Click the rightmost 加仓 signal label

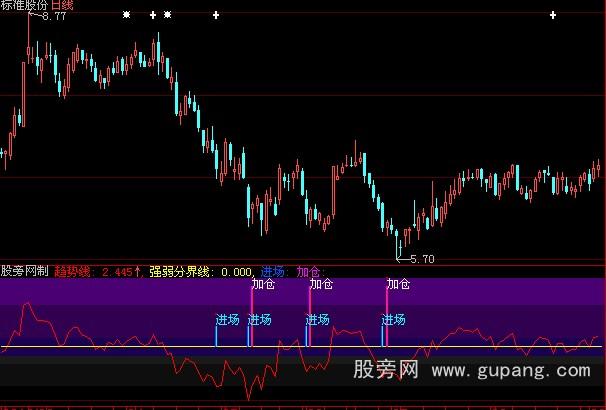tap(398, 284)
